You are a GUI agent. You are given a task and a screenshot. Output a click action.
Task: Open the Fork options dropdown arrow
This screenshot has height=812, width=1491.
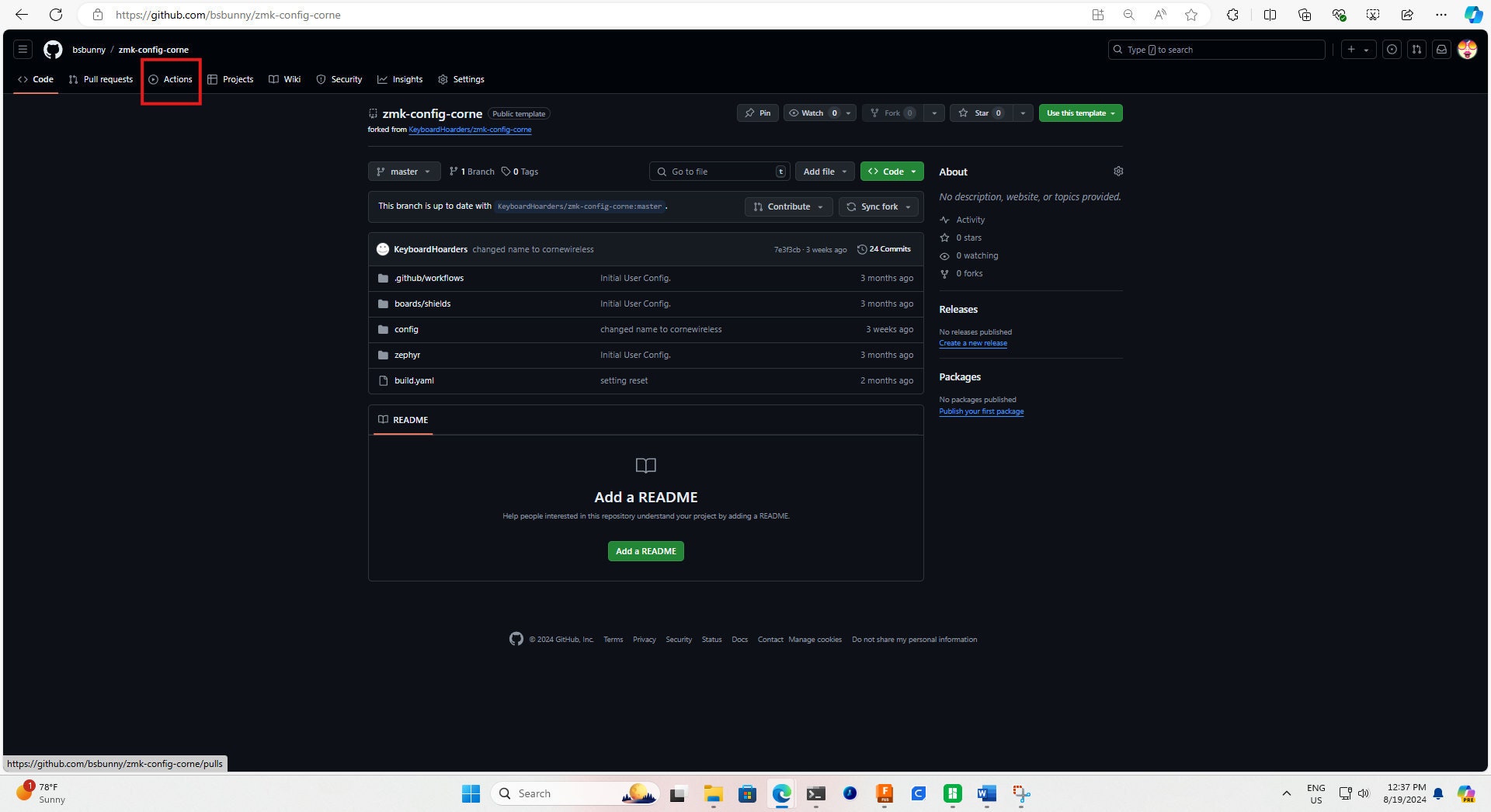point(934,113)
